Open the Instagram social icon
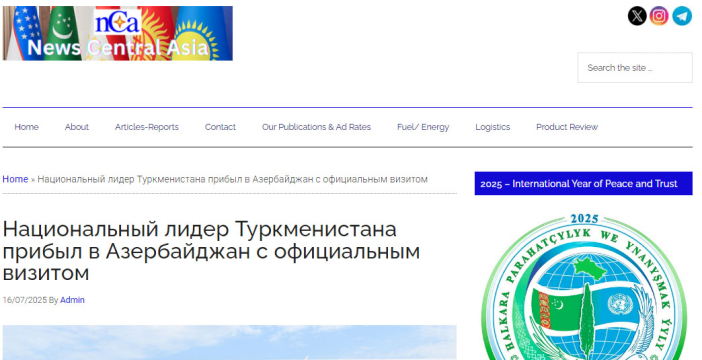Viewport: 702px width, 360px height. click(x=659, y=16)
